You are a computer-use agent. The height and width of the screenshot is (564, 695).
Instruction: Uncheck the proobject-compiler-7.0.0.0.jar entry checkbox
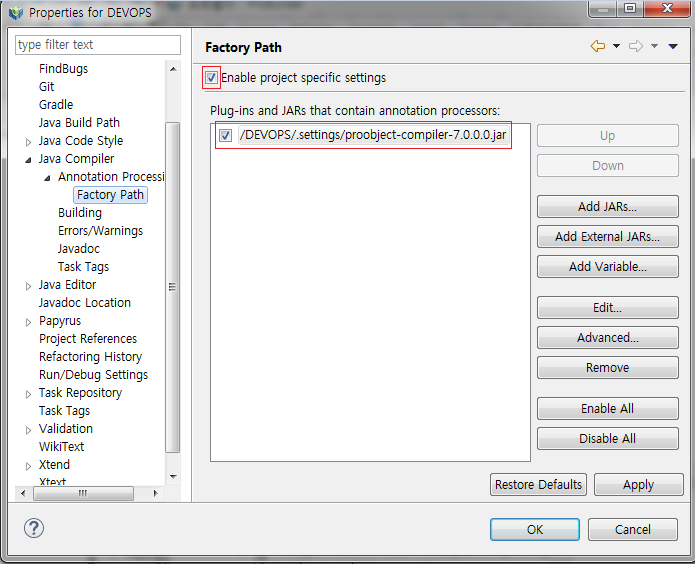point(225,135)
